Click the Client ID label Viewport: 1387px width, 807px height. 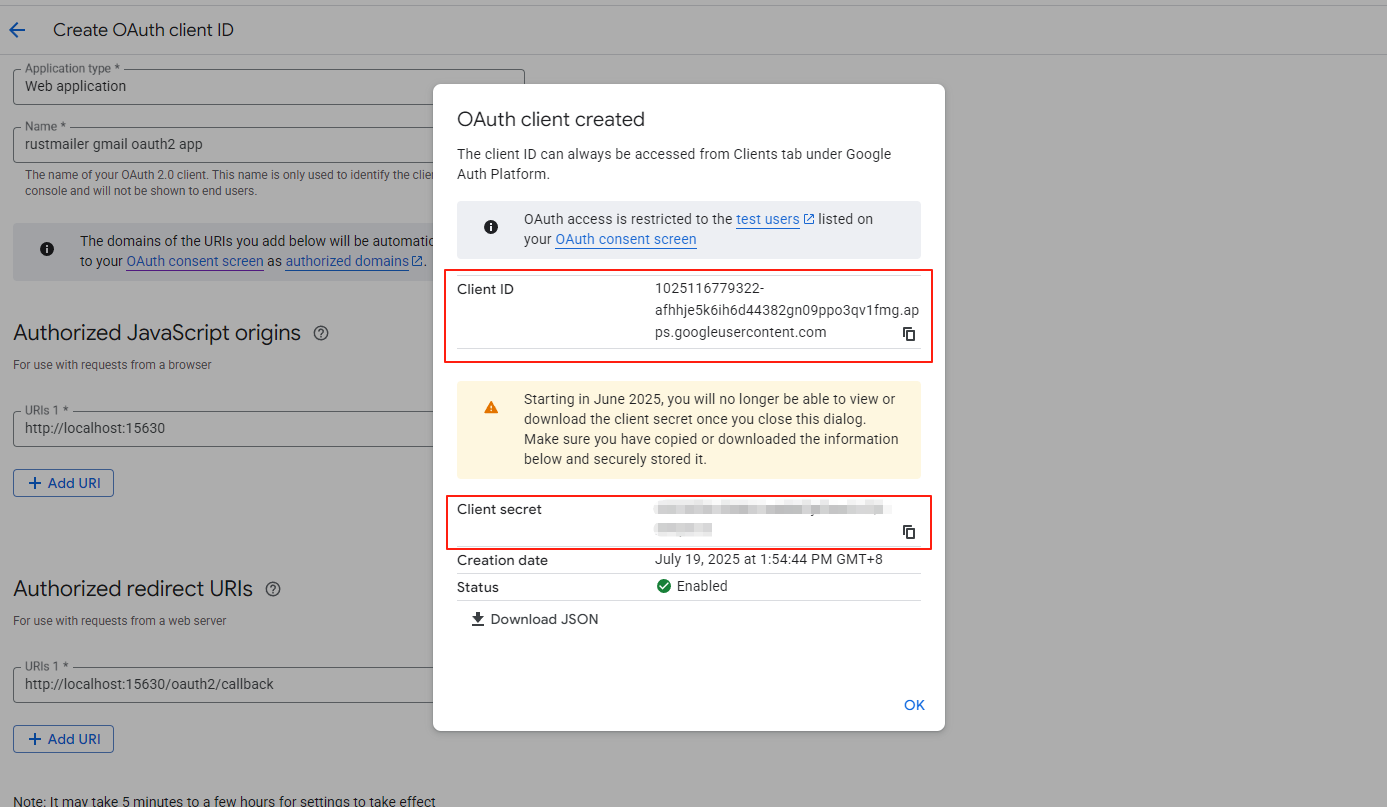pyautogui.click(x=485, y=289)
